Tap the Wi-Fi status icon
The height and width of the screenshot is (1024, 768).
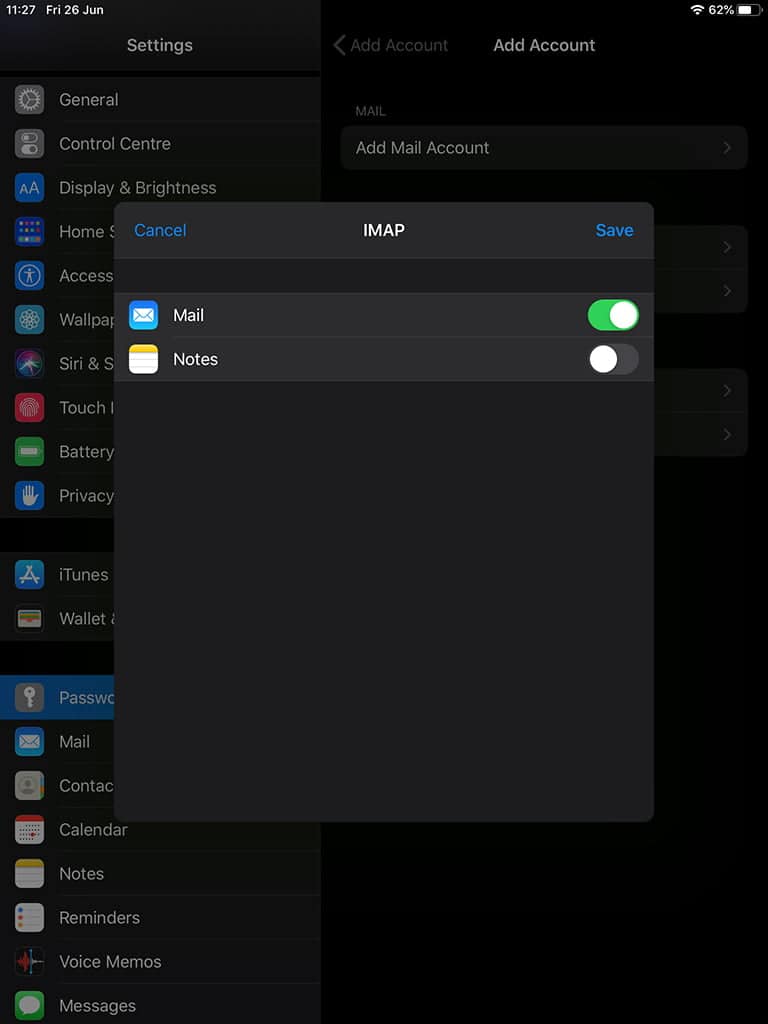click(x=697, y=10)
